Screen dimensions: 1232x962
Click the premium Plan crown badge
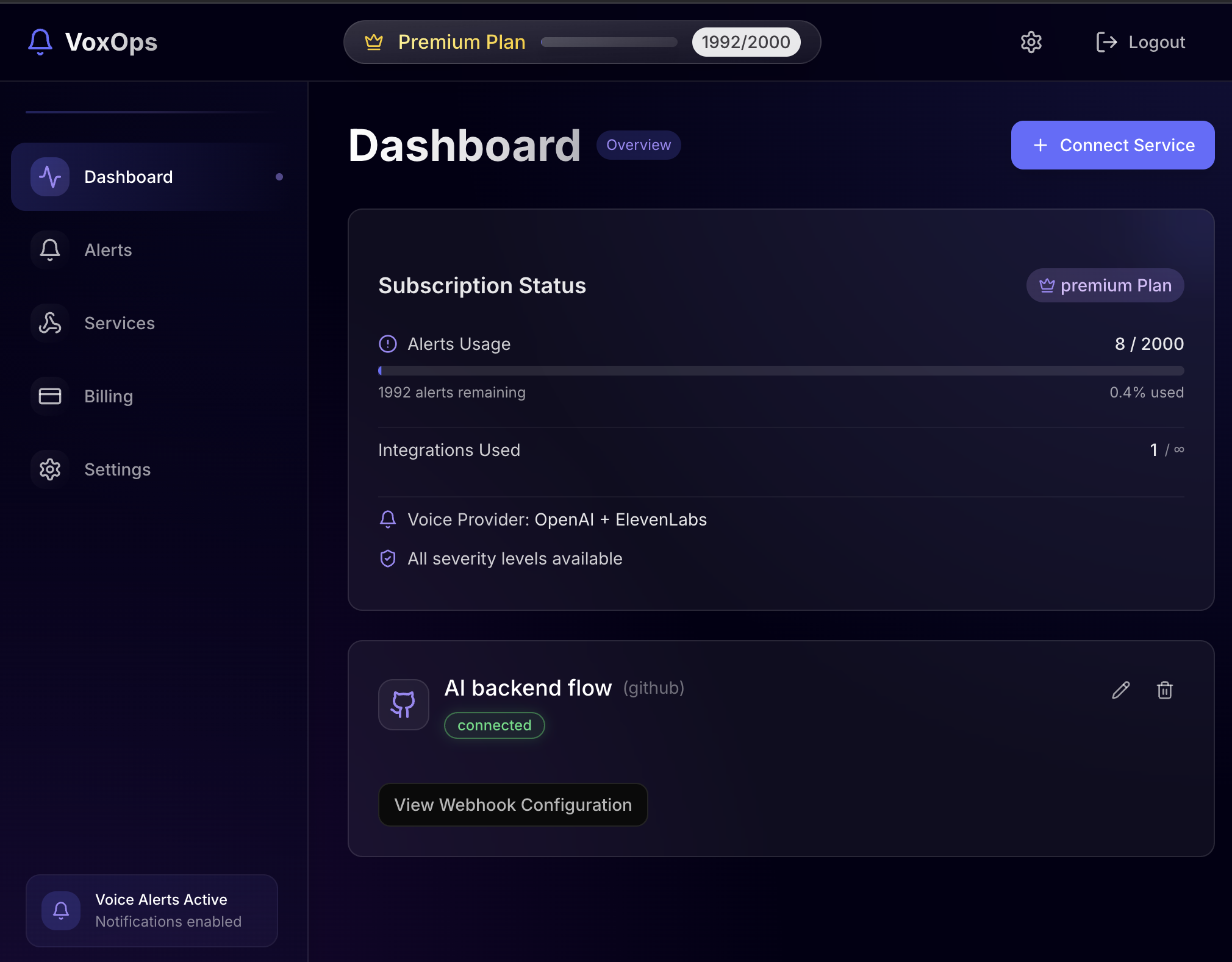(x=1105, y=285)
